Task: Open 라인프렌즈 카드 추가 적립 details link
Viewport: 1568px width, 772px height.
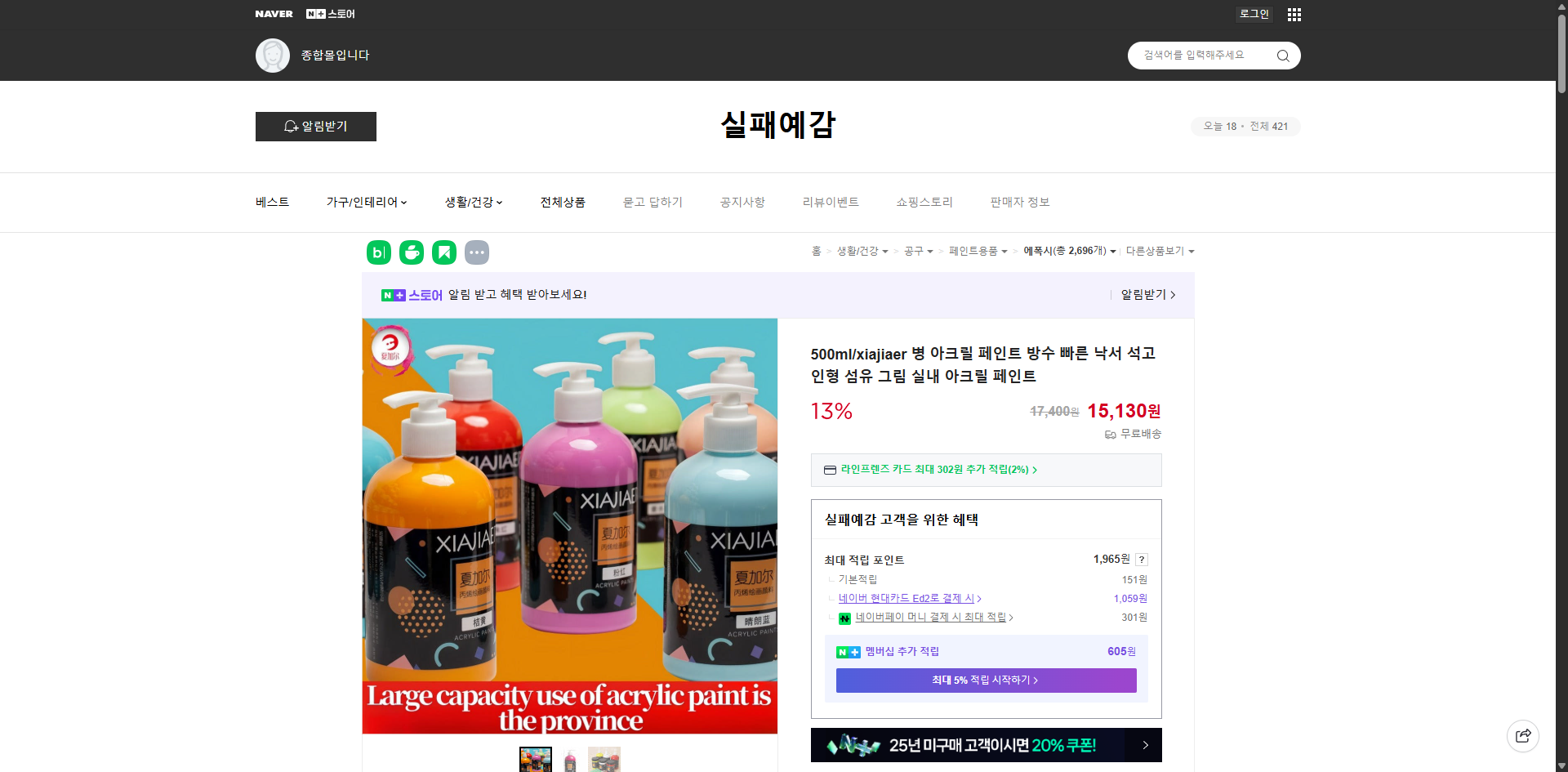Action: coord(938,470)
